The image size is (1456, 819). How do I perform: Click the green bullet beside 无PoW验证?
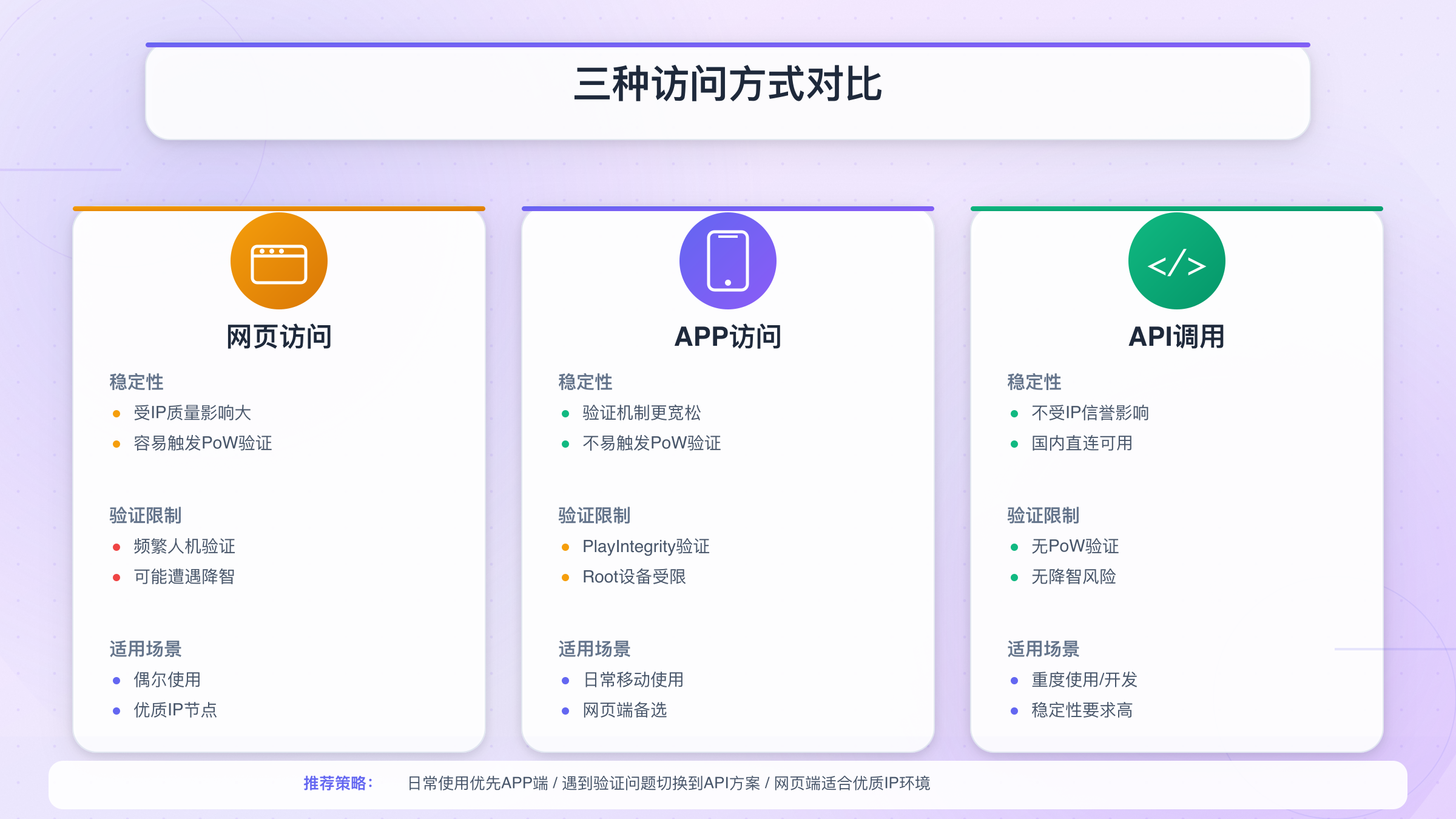(1014, 547)
